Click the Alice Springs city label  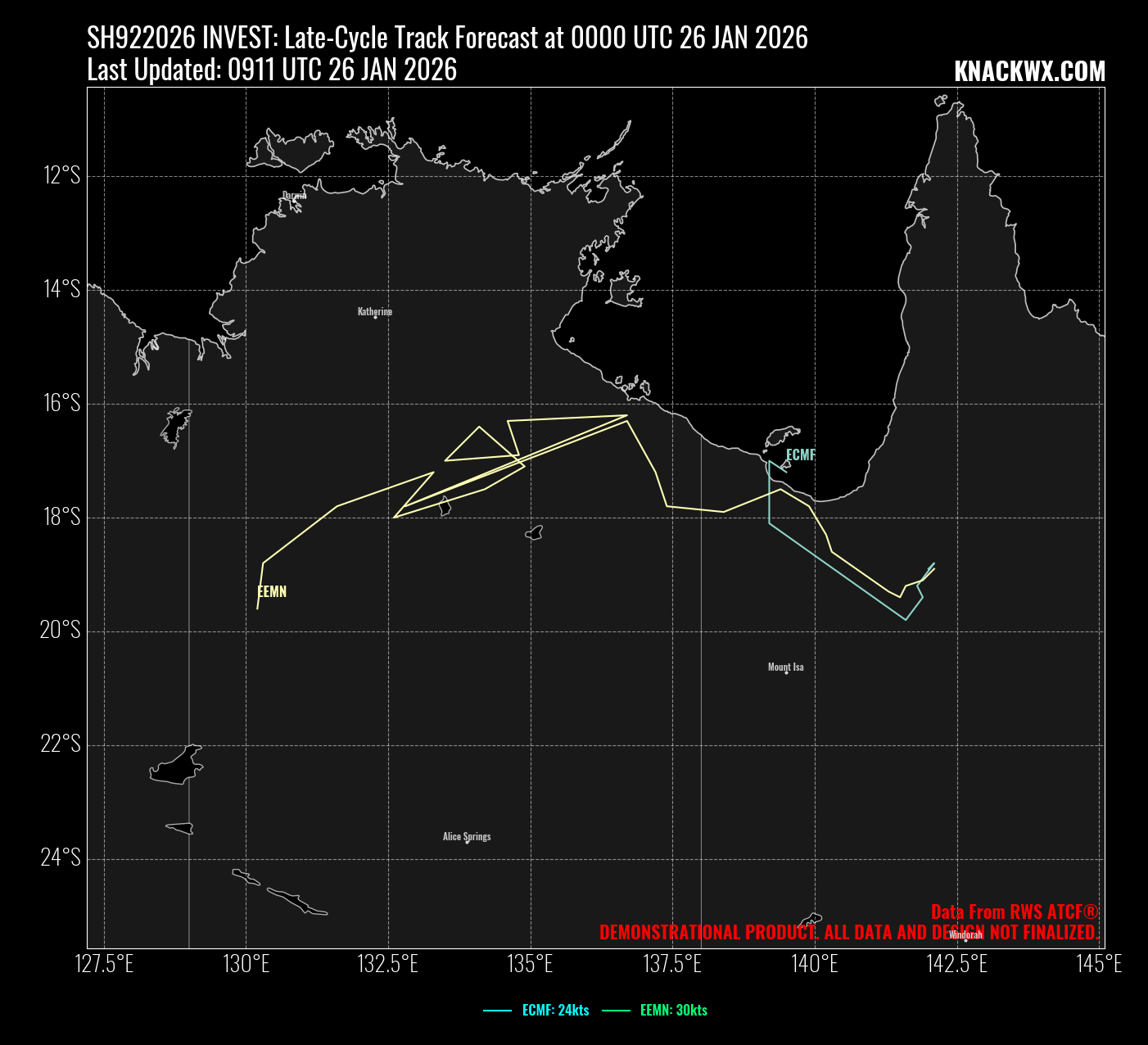point(467,836)
